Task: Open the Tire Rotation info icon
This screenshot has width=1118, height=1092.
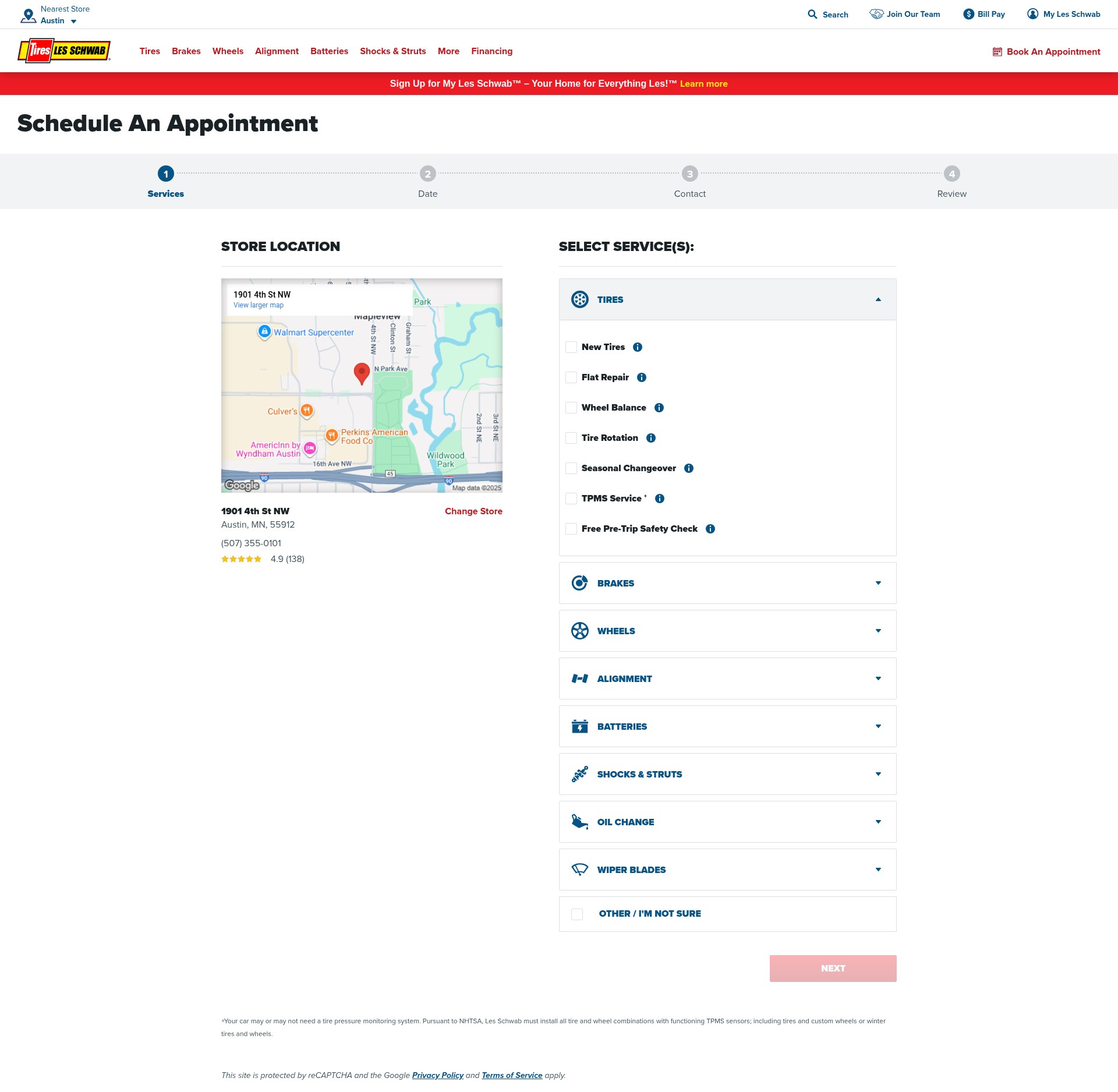Action: 651,438
